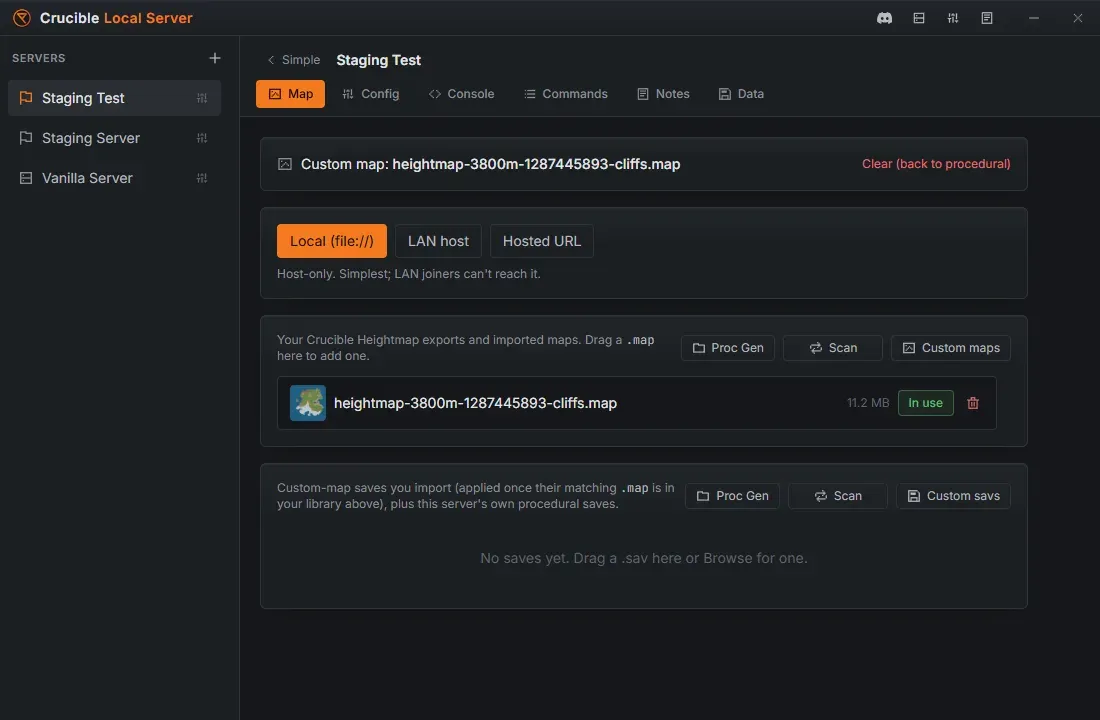Delete heightmap-3800m map with trash icon
The width and height of the screenshot is (1100, 720).
click(972, 403)
